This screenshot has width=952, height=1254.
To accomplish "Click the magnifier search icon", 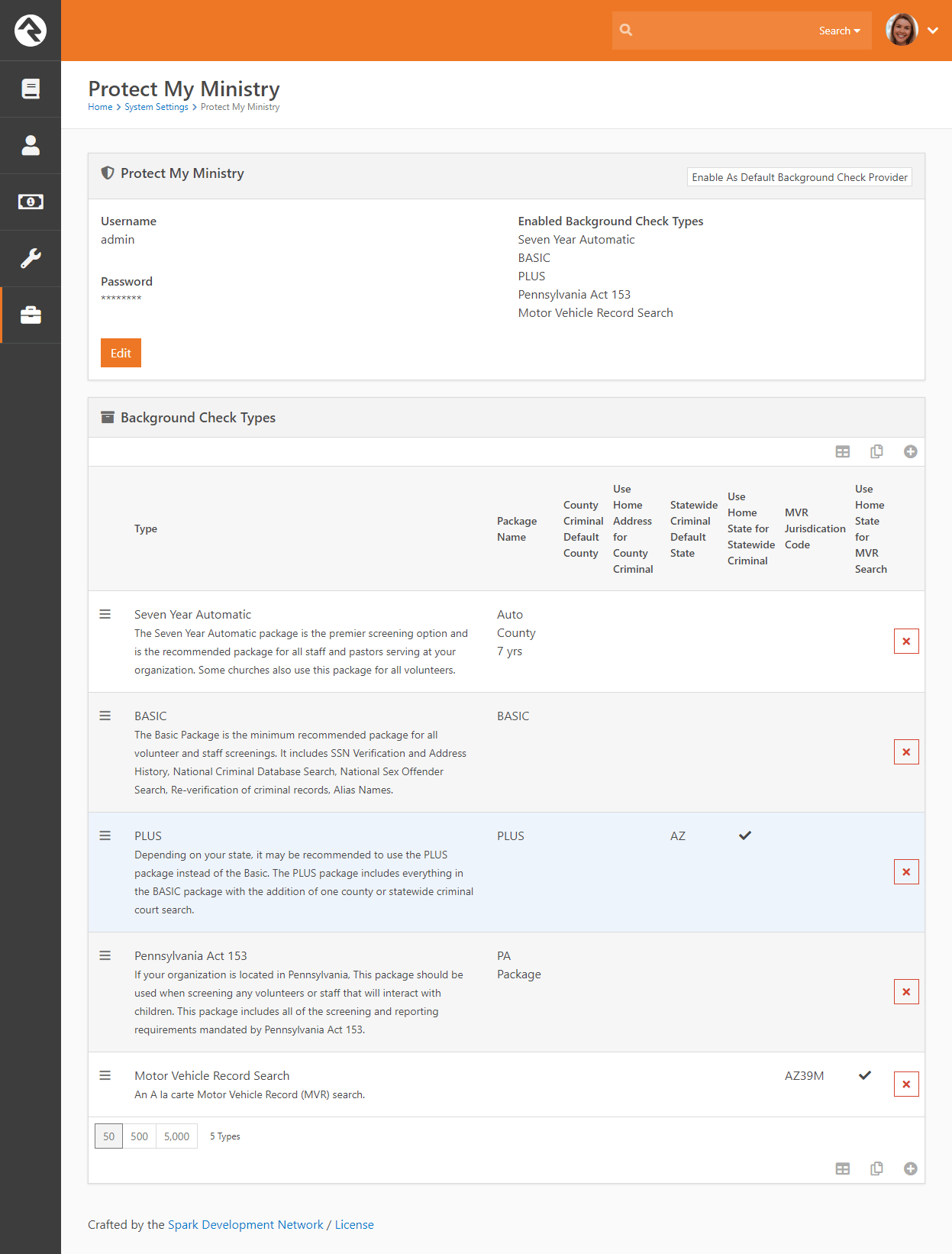I will coord(626,31).
